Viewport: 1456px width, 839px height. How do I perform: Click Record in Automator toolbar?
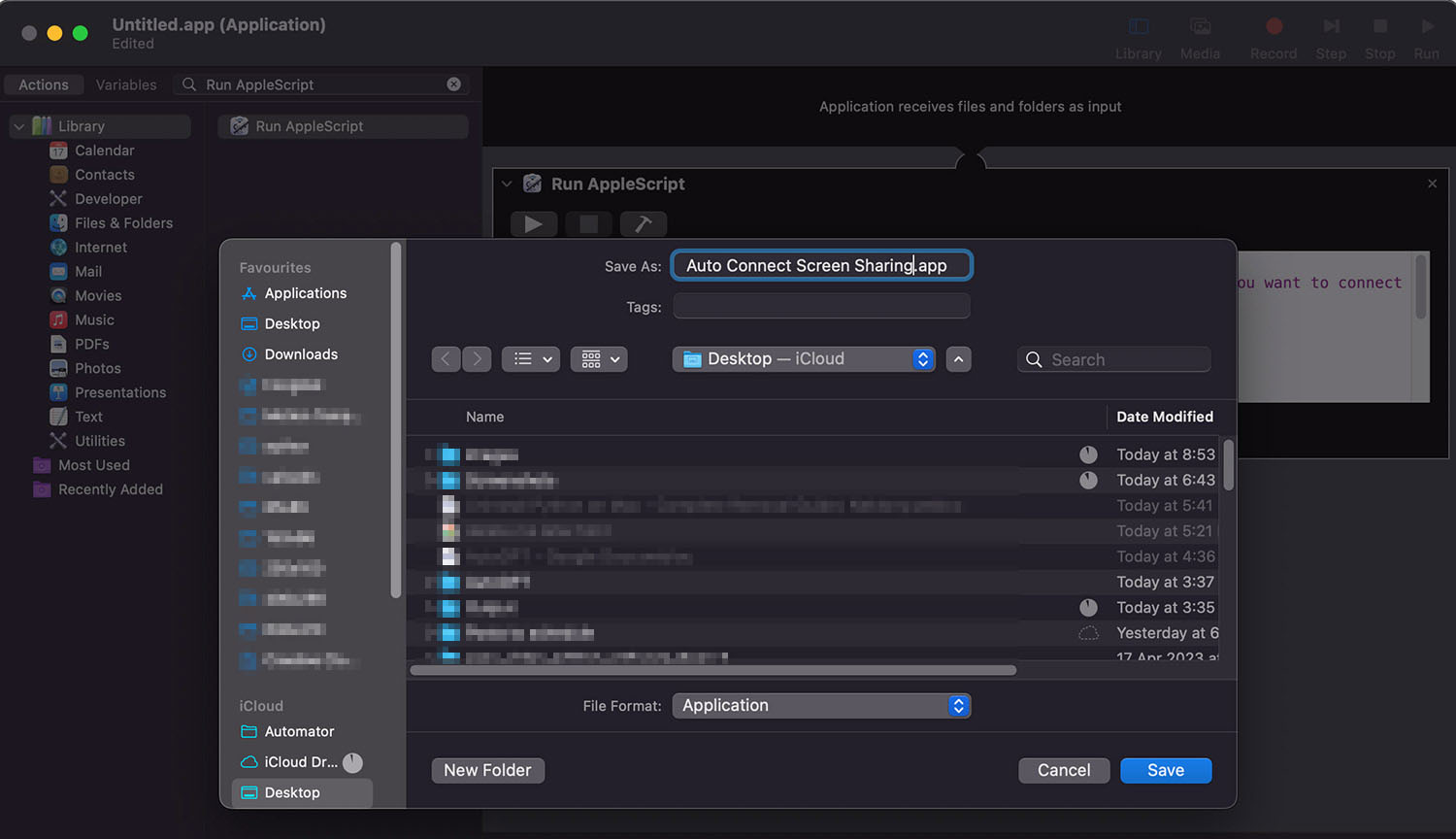(1274, 38)
